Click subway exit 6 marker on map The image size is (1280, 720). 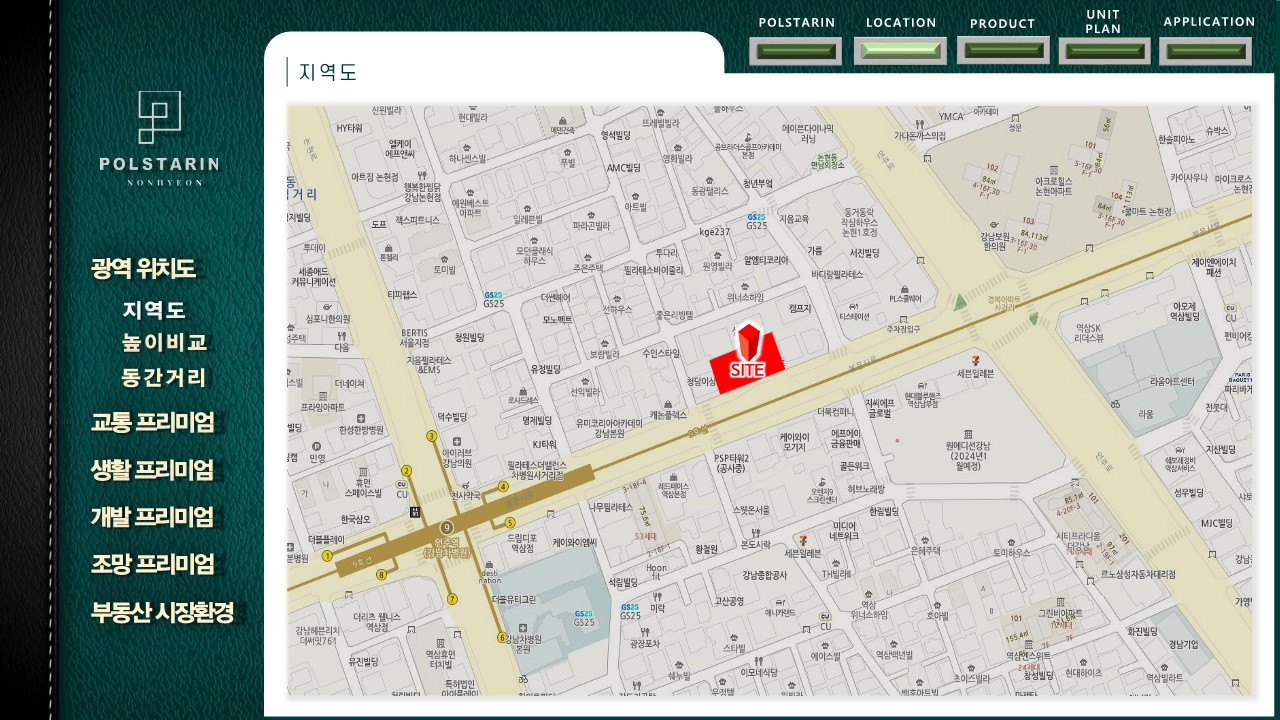pyautogui.click(x=502, y=638)
